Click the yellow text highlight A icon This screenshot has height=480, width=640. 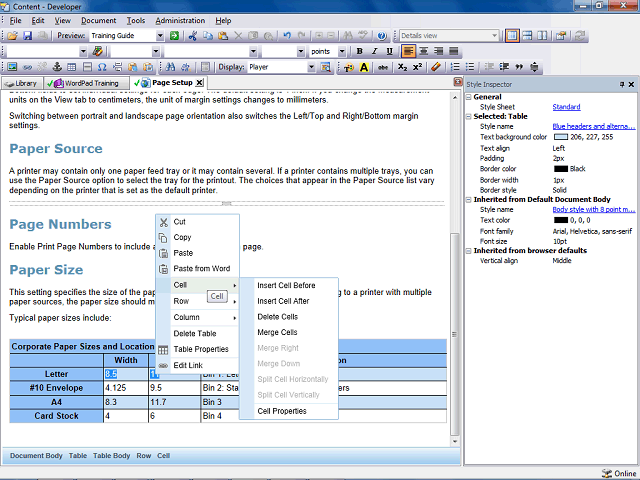point(364,67)
